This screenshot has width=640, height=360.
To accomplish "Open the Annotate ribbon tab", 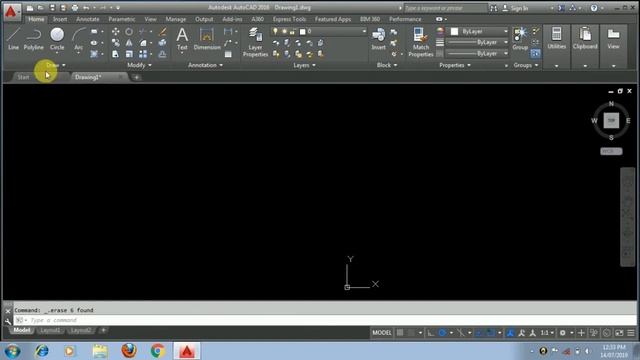I will (x=88, y=19).
